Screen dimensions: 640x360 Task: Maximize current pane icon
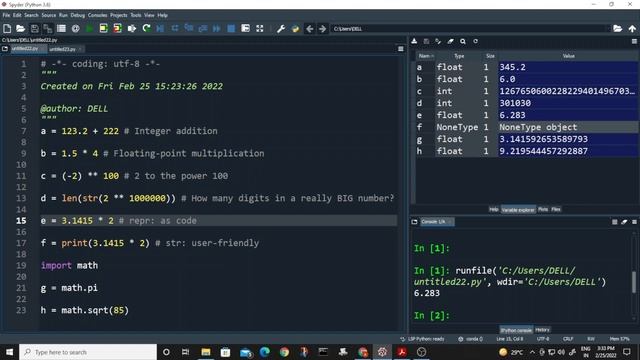point(245,29)
